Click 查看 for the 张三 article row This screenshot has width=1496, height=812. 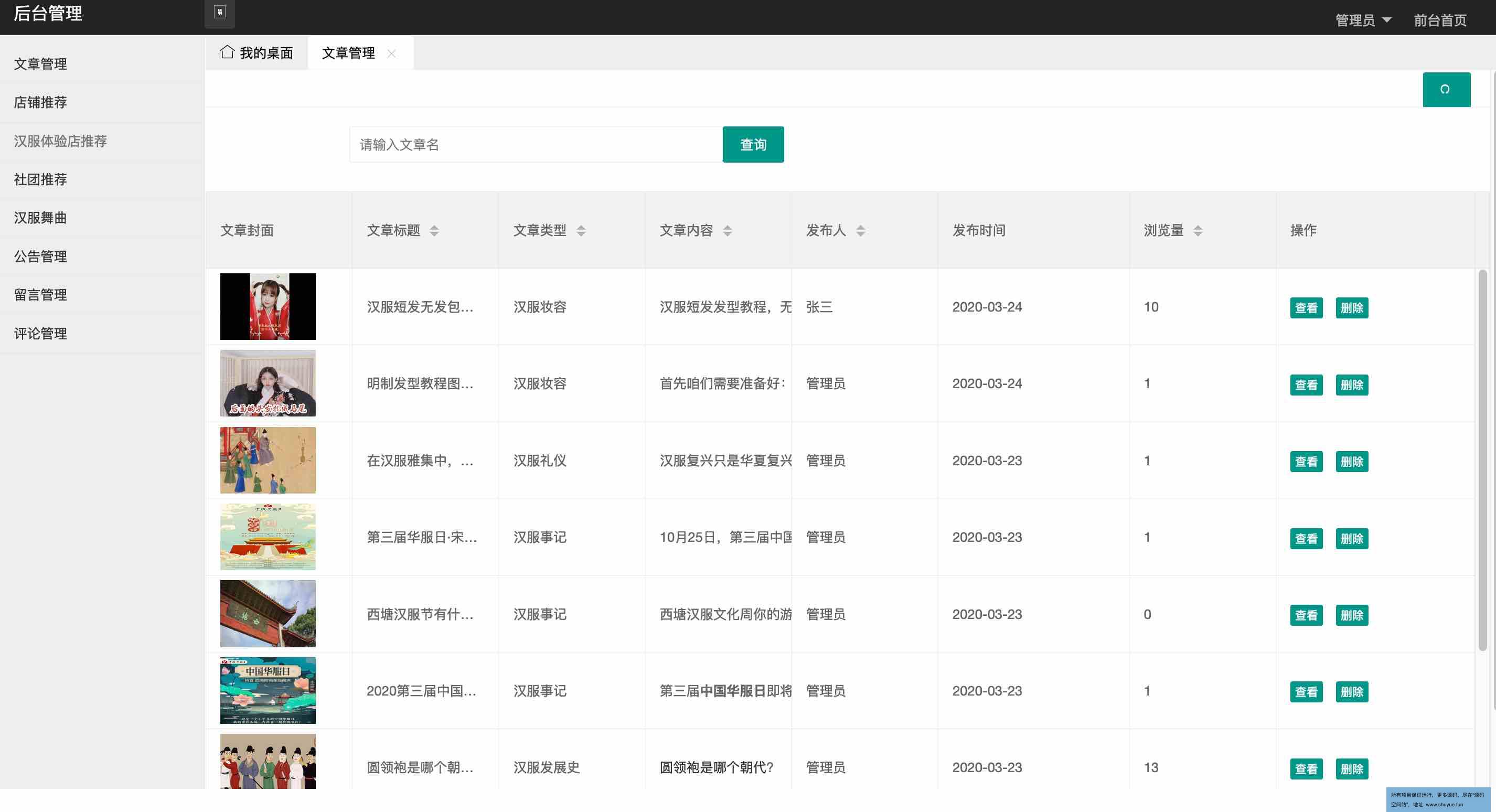(x=1306, y=308)
